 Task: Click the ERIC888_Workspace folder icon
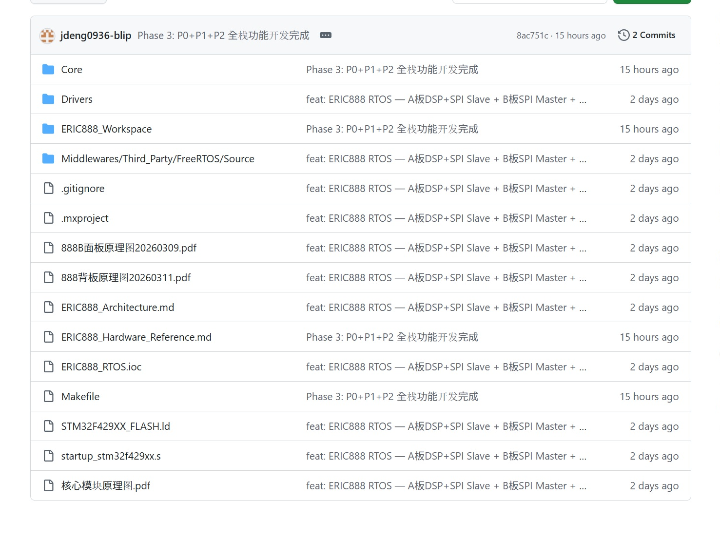tap(48, 129)
